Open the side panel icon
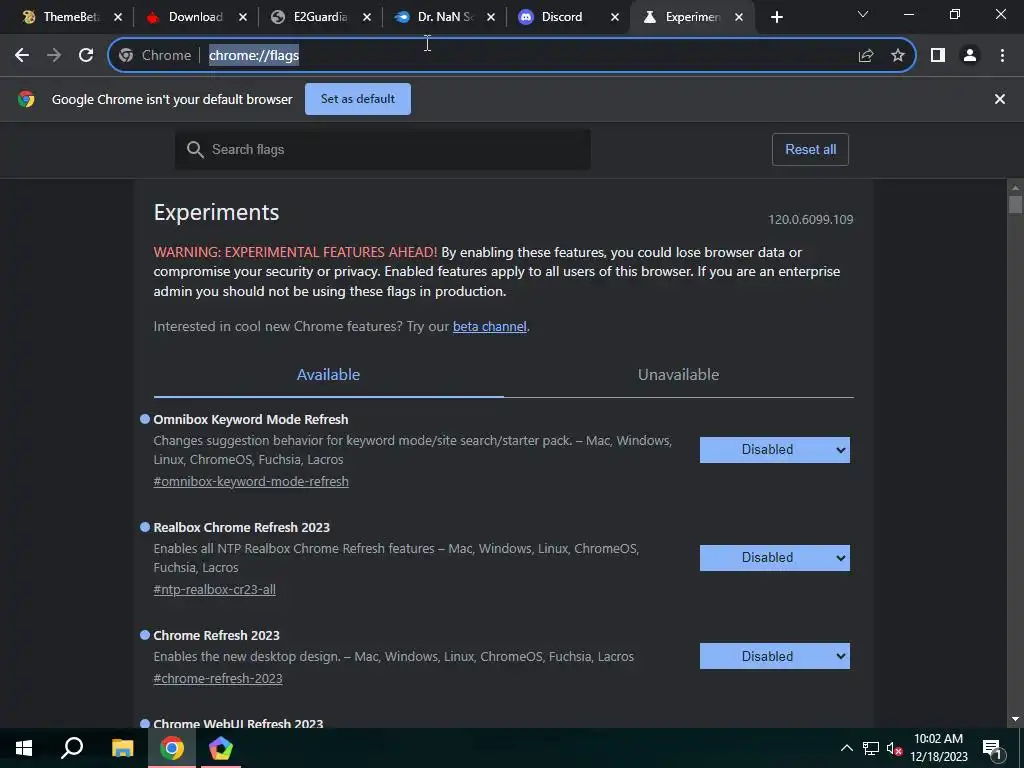This screenshot has width=1024, height=768. [938, 56]
